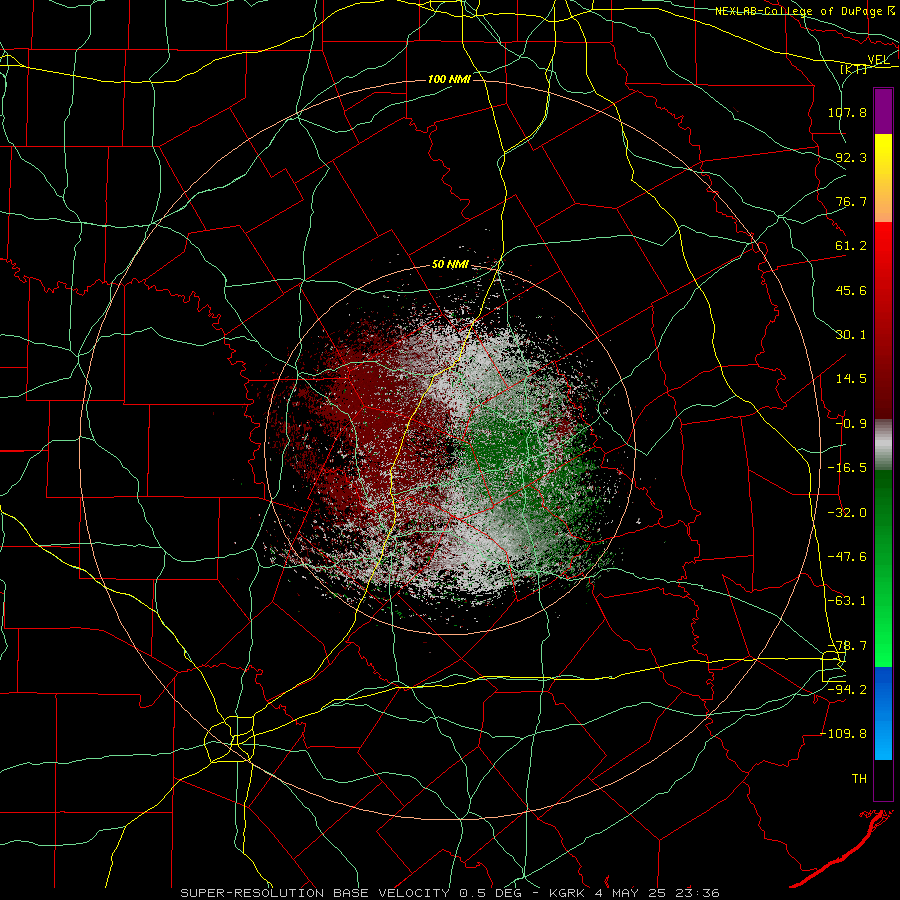Image resolution: width=900 pixels, height=900 pixels.
Task: Click the -94.2 value on the velocity scale
Action: click(847, 689)
